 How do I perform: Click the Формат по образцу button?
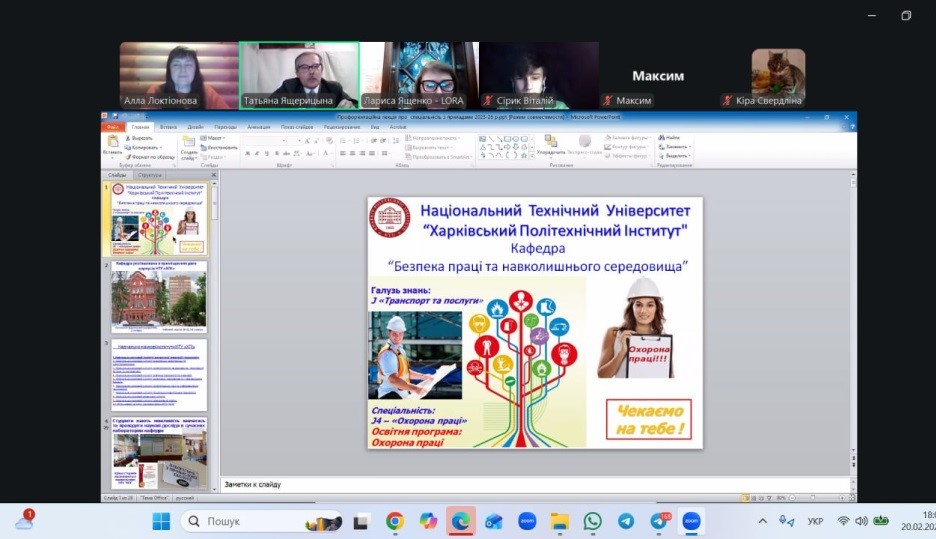click(150, 157)
